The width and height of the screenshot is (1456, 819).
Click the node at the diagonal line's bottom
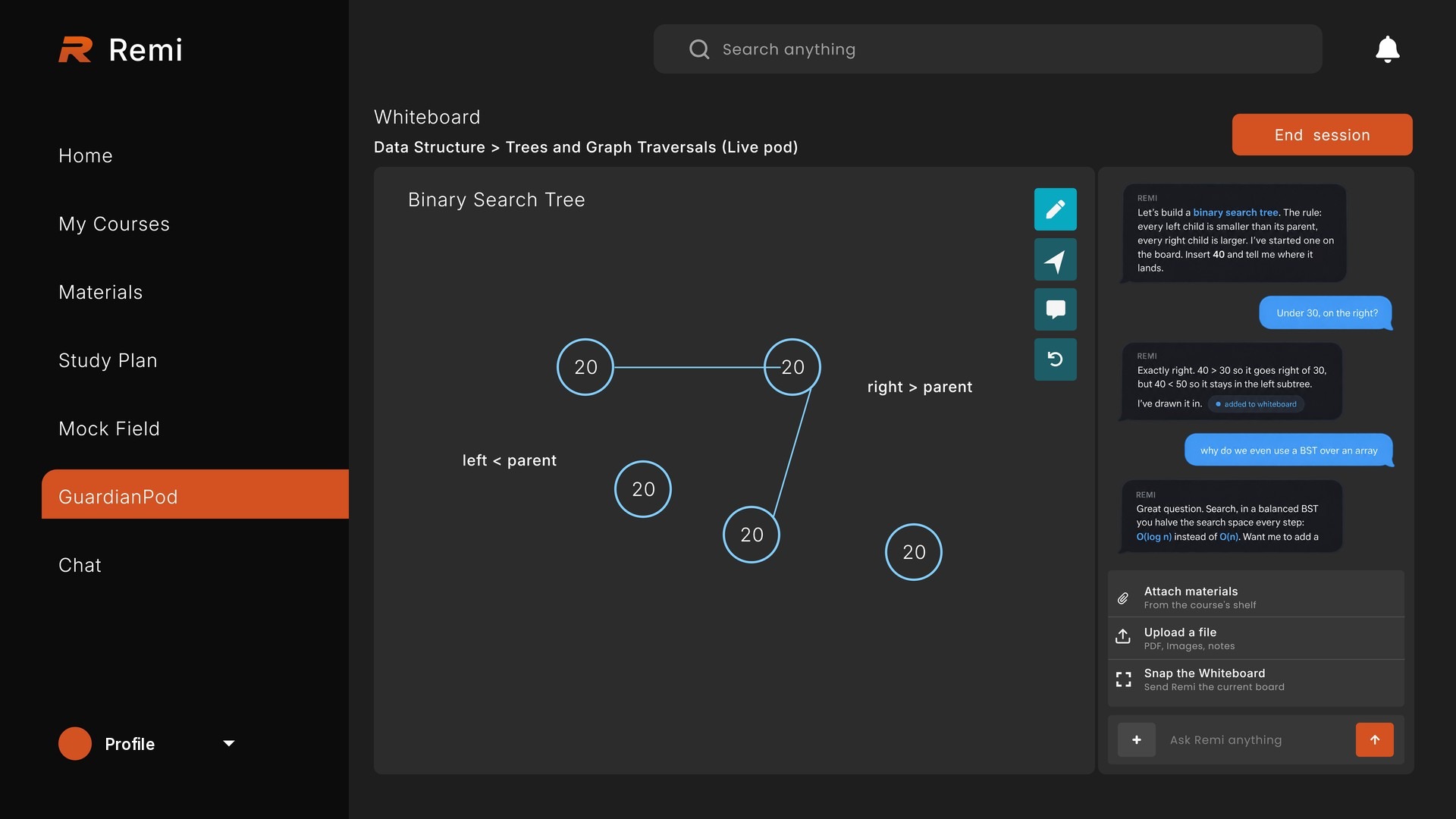coord(752,535)
